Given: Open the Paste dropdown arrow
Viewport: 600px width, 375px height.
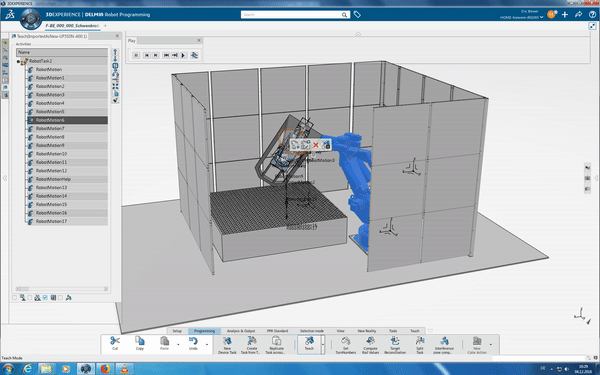Looking at the screenshot, I should tap(178, 344).
